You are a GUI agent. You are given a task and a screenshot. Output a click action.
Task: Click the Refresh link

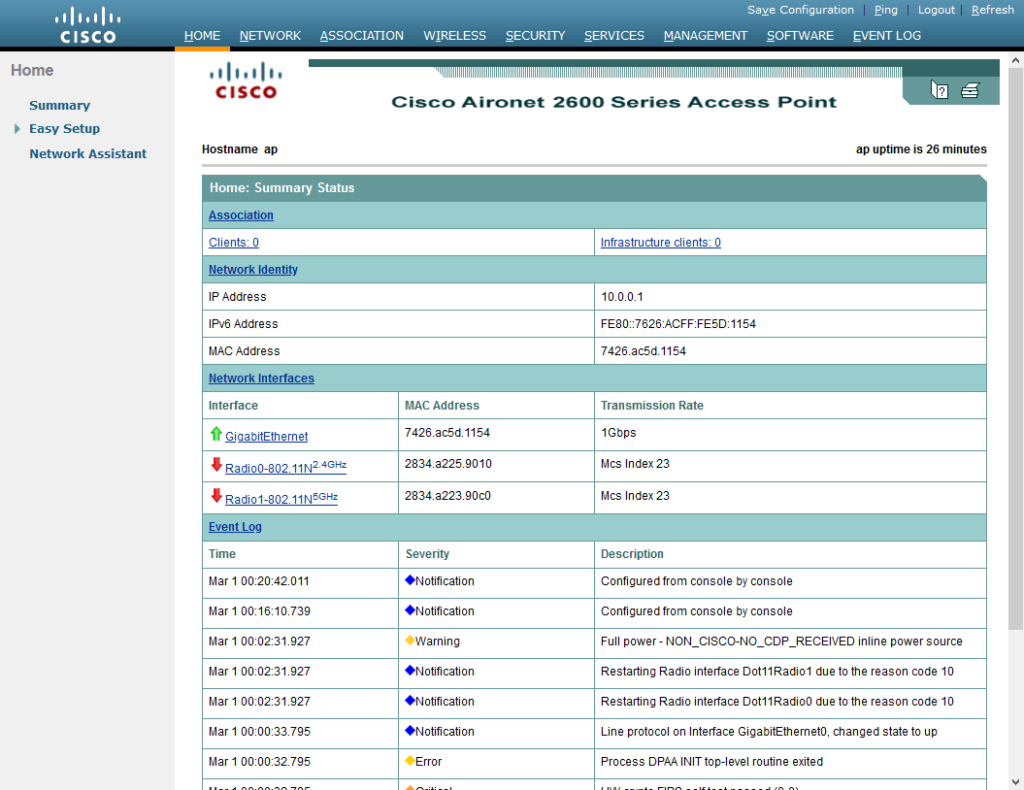(x=992, y=10)
